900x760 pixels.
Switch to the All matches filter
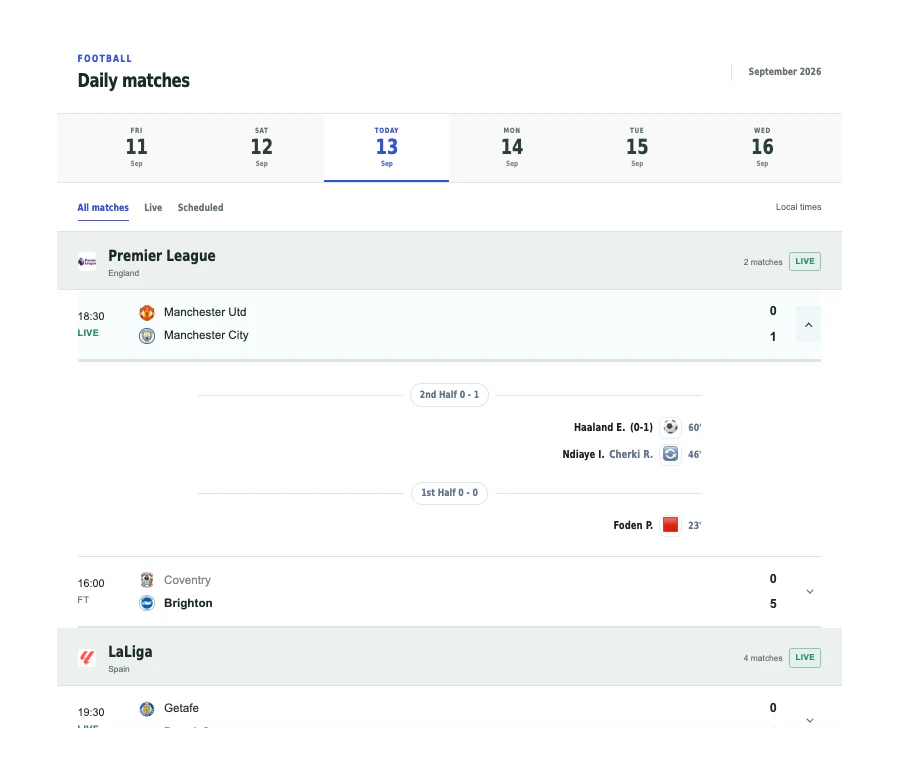tap(103, 208)
